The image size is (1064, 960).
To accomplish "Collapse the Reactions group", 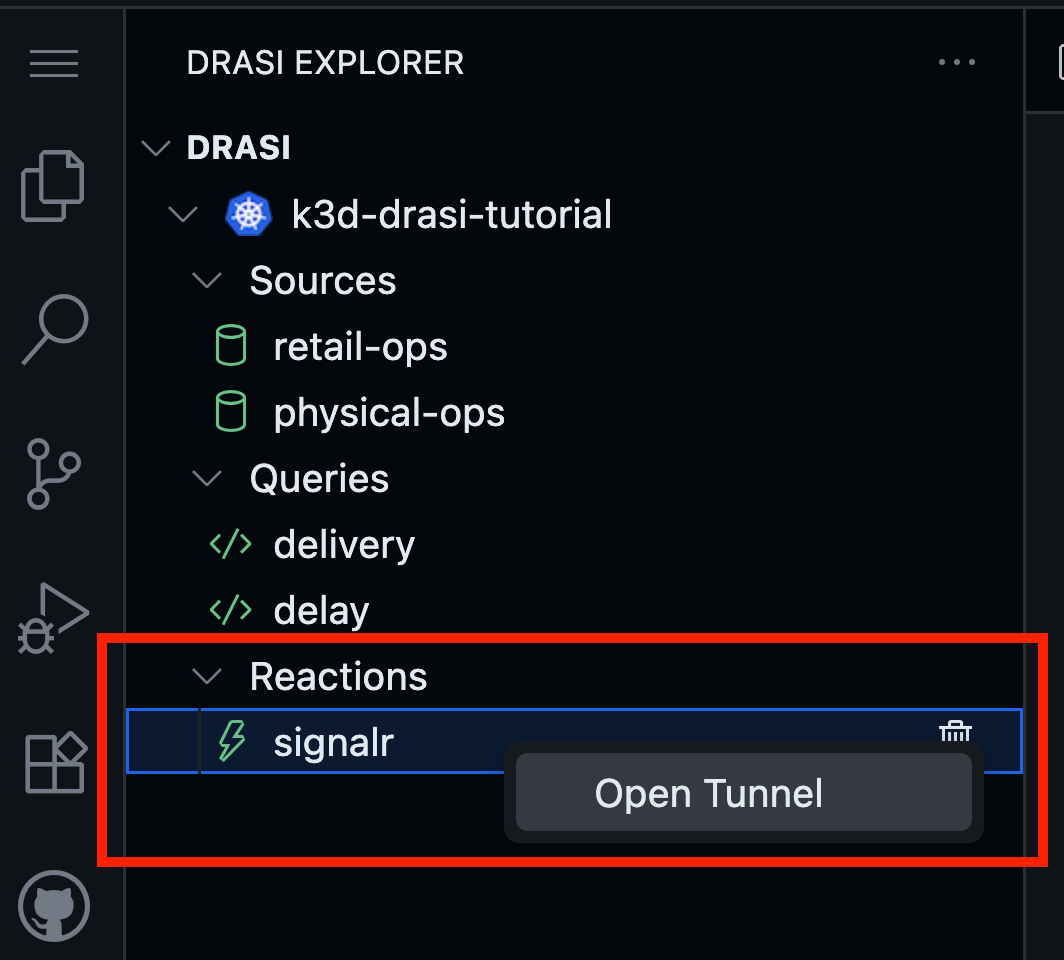I will pos(207,677).
